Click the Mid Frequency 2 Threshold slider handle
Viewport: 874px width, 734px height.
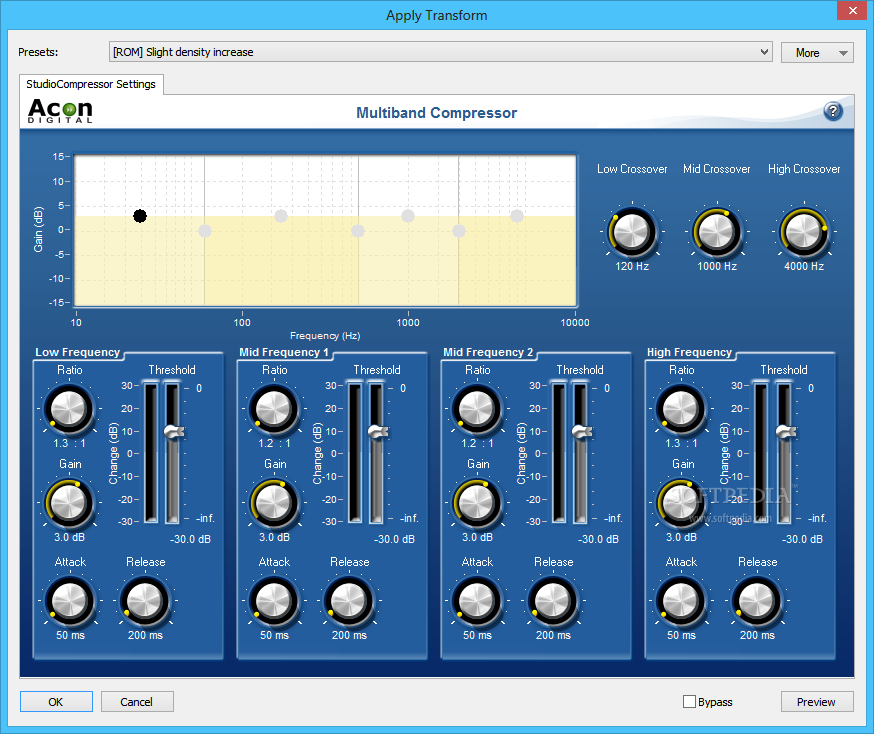582,431
